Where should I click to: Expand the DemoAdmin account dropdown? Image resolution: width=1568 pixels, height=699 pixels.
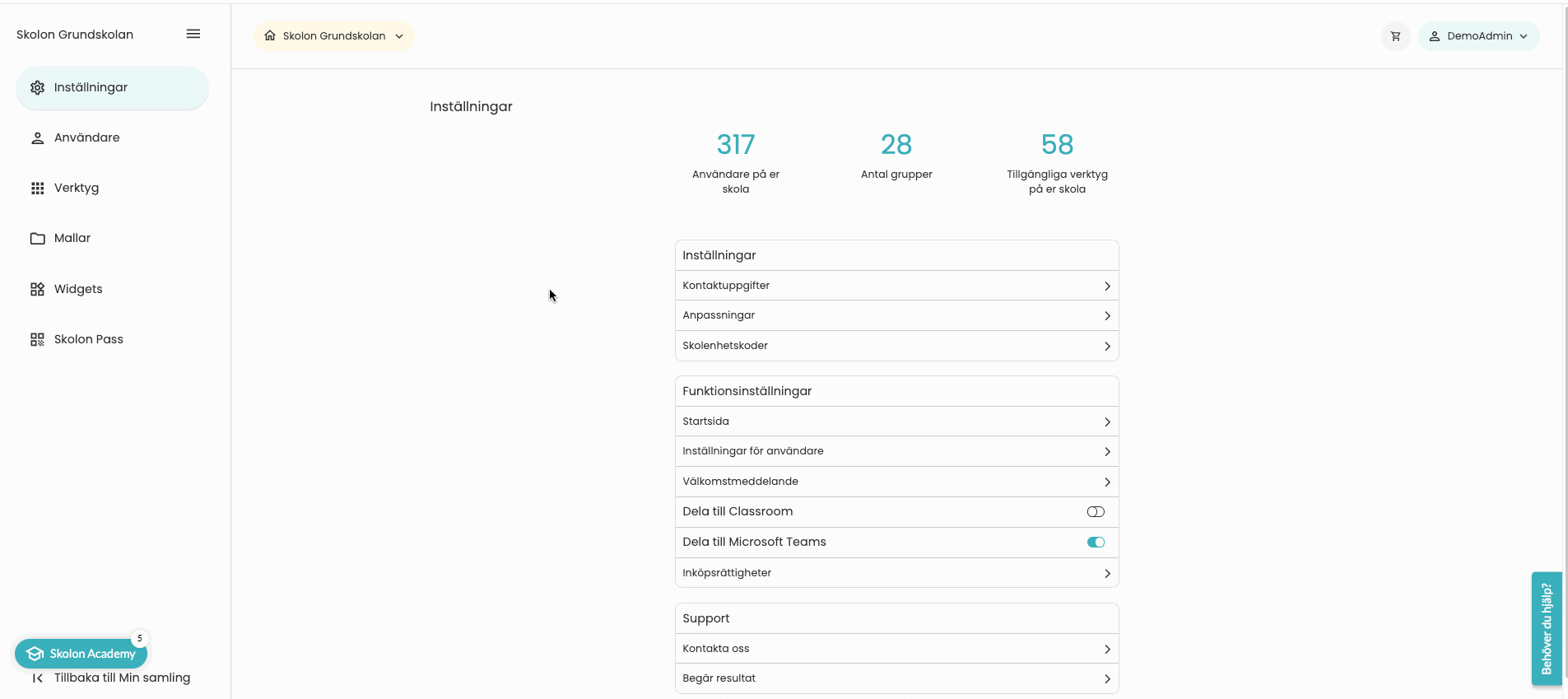[1478, 36]
